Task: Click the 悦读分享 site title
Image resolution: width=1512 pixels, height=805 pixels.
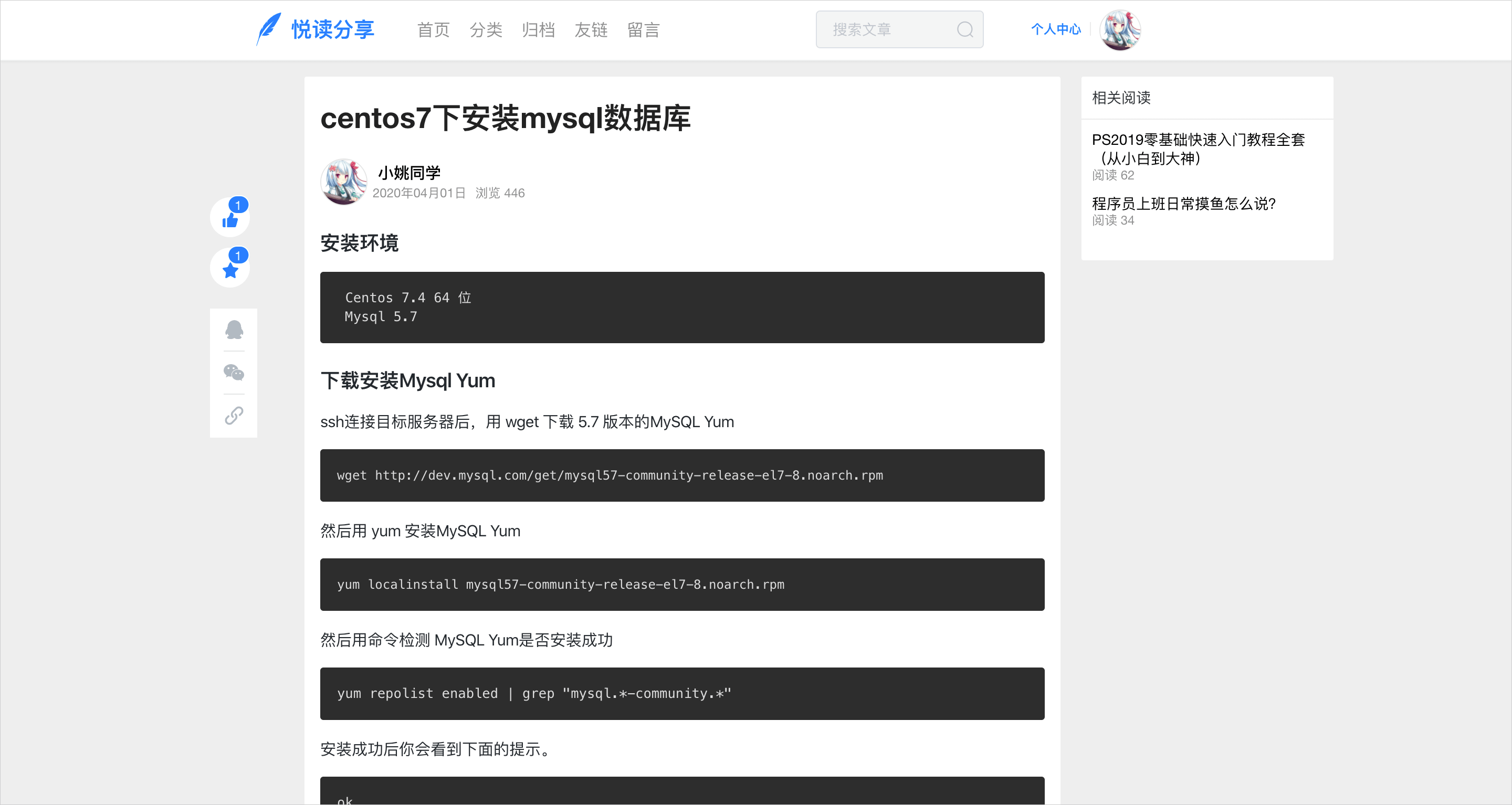Action: [x=333, y=29]
